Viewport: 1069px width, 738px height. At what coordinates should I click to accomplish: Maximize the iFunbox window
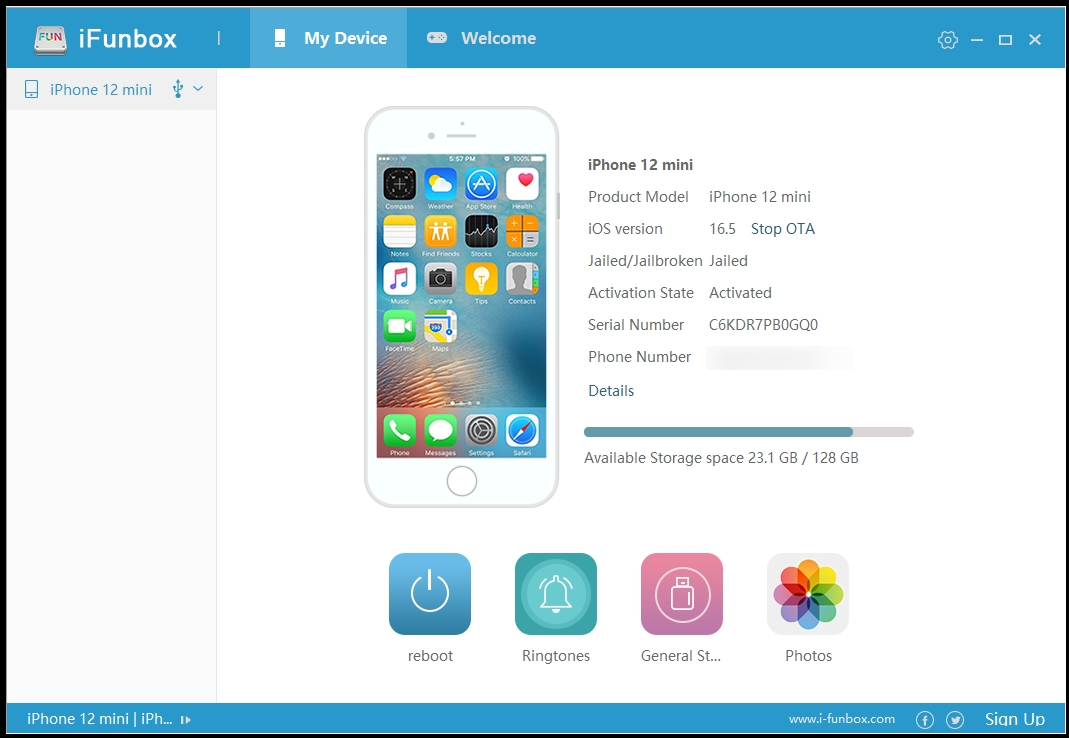(x=1006, y=40)
